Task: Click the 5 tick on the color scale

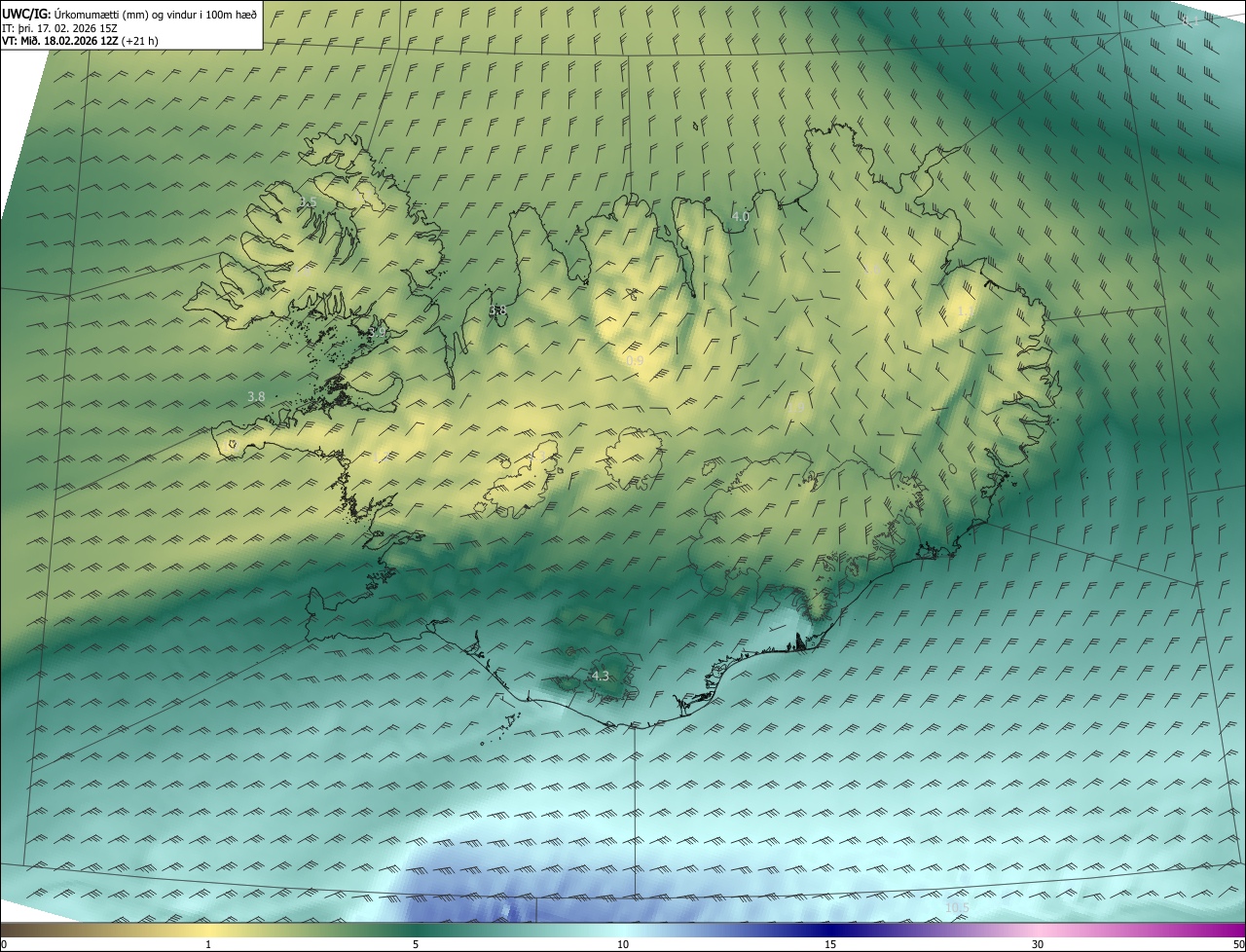Action: pyautogui.click(x=416, y=944)
